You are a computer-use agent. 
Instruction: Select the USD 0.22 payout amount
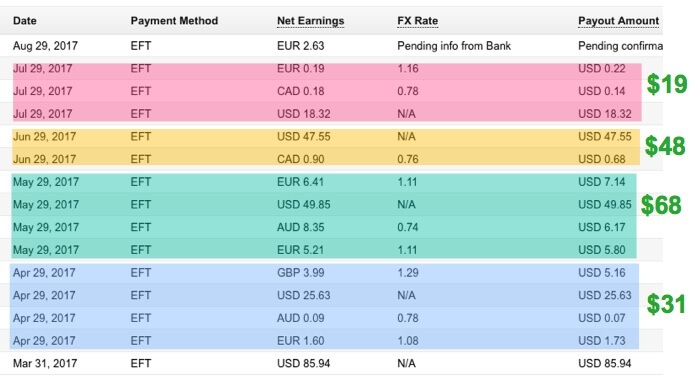602,69
